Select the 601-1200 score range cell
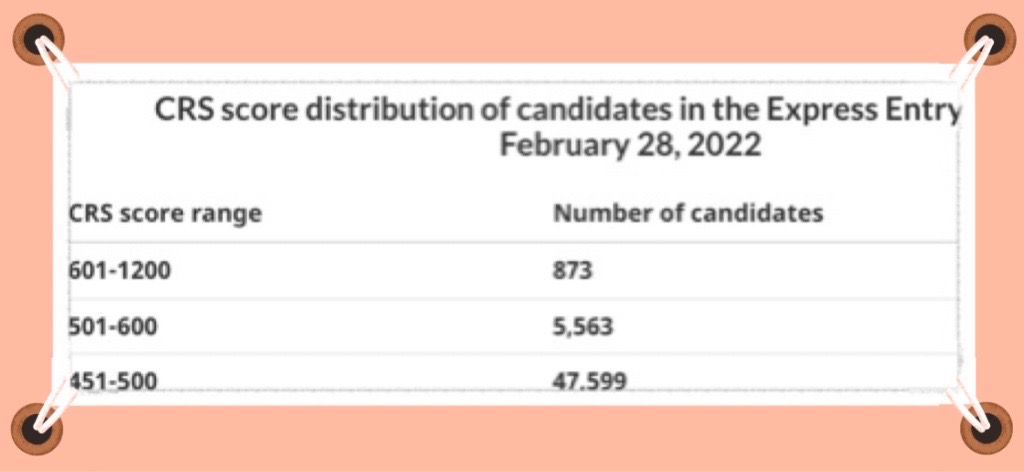1024x472 pixels. point(120,270)
